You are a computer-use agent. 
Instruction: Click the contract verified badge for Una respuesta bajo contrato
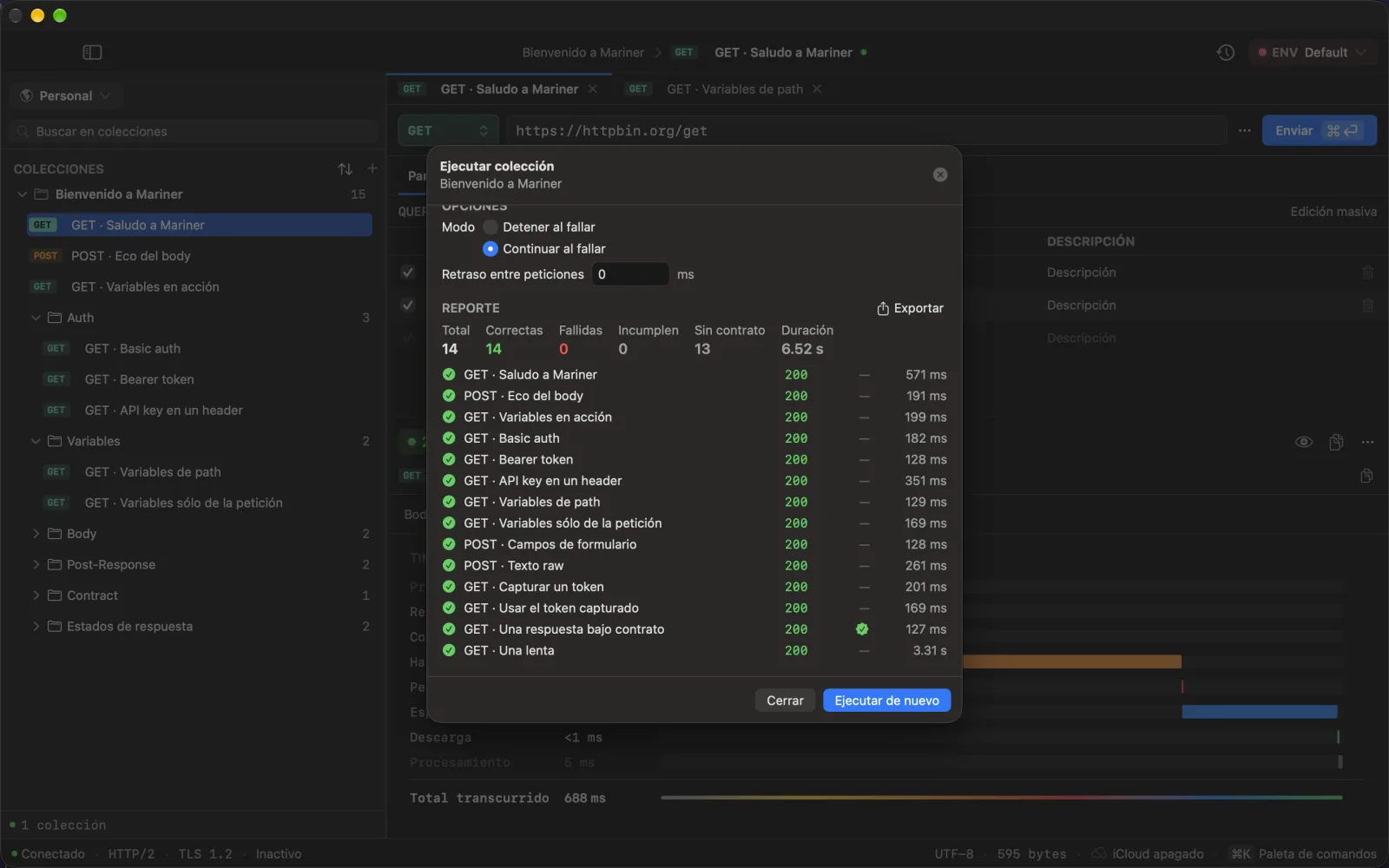tap(862, 629)
